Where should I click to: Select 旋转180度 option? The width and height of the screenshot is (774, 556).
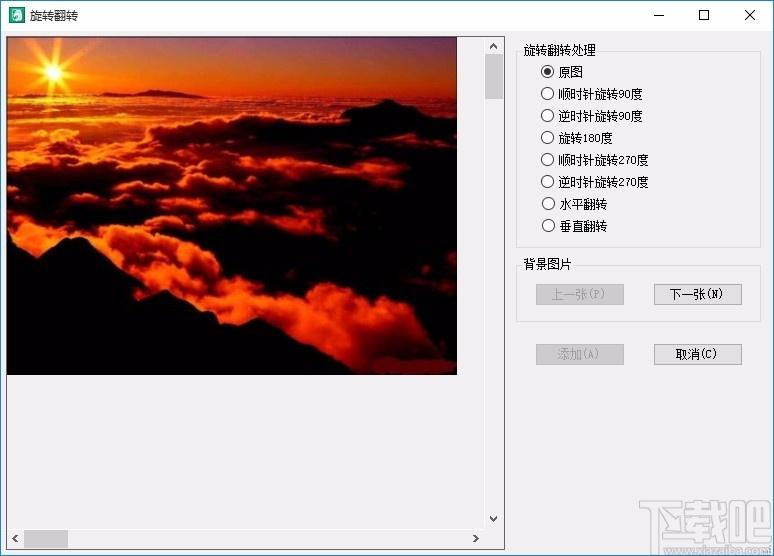coord(547,138)
